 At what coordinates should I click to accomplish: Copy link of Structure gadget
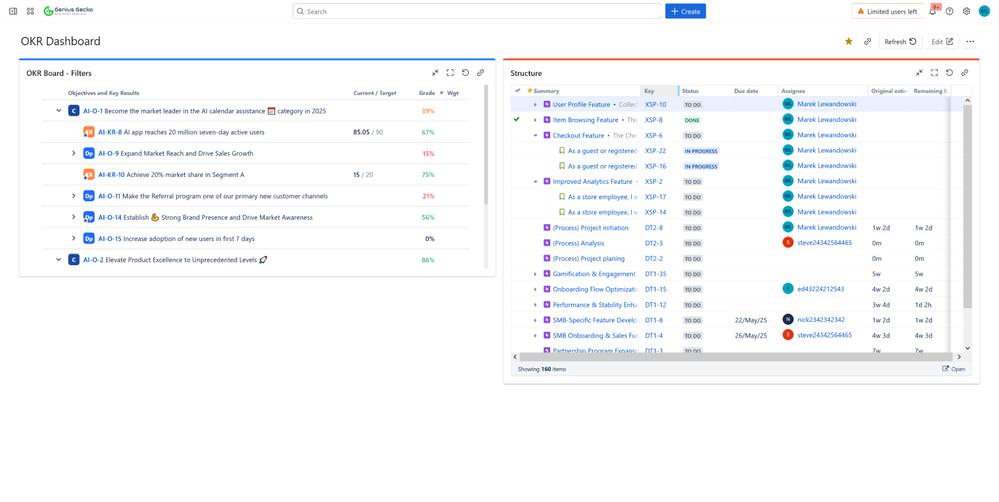pos(965,73)
